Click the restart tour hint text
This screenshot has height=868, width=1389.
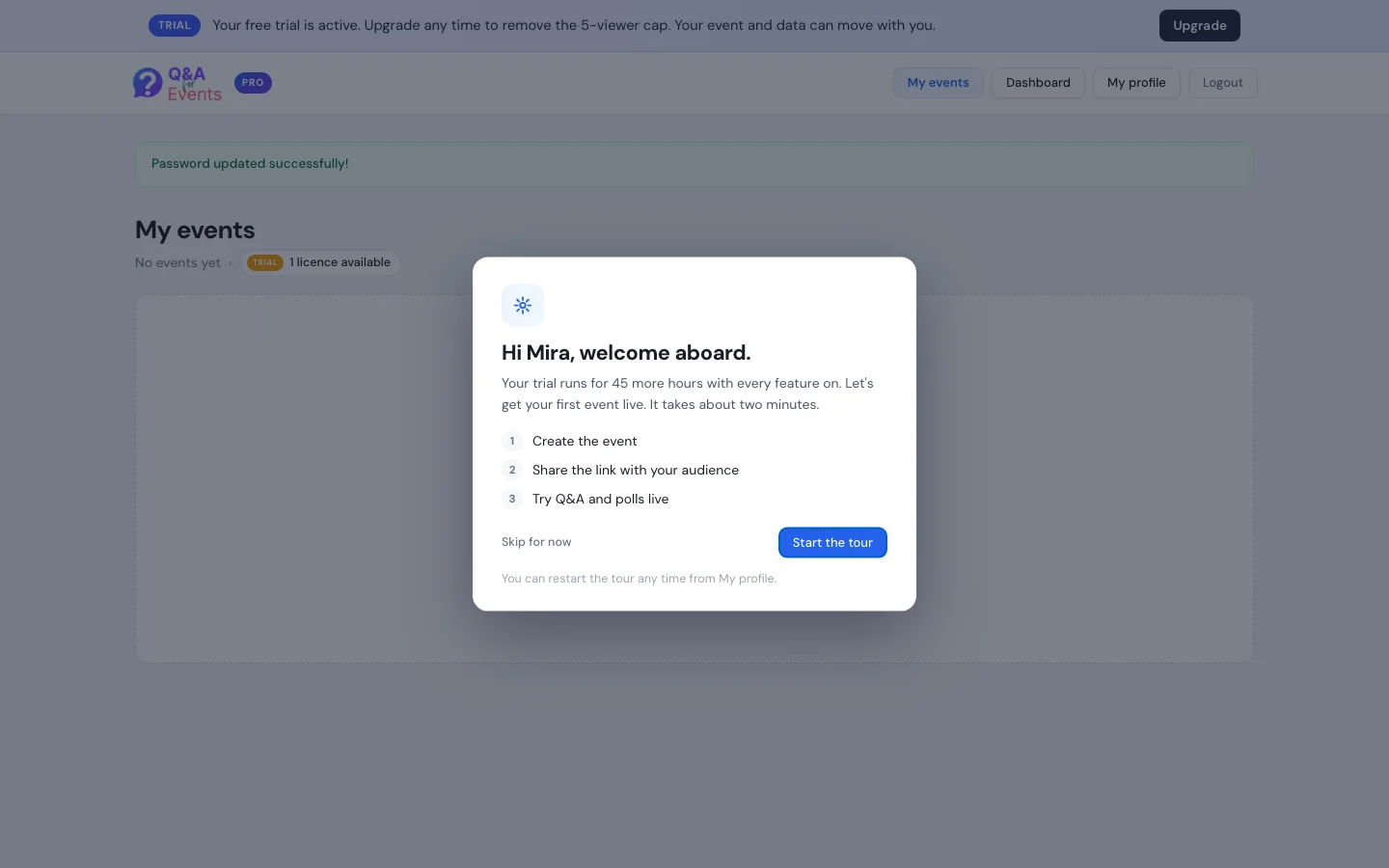(639, 579)
